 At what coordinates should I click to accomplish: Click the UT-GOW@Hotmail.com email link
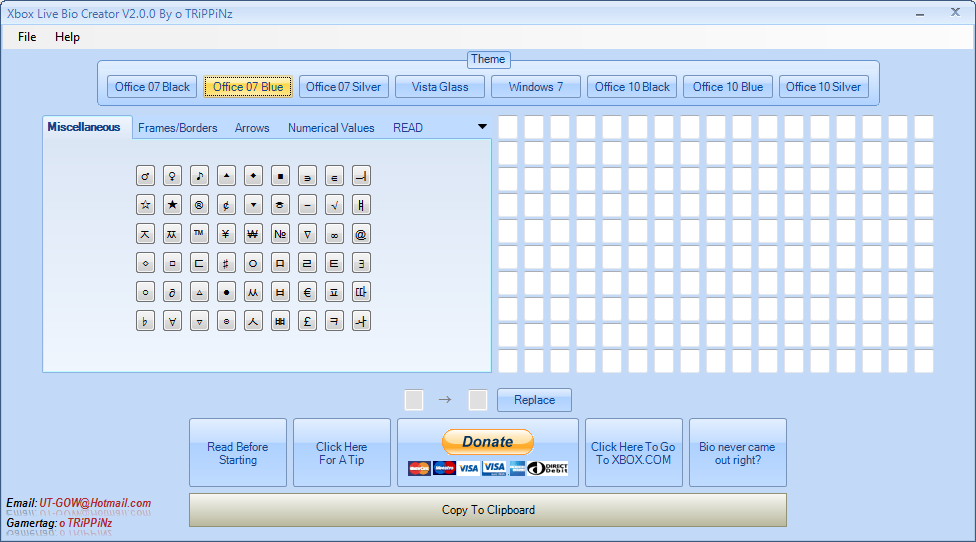pos(95,503)
